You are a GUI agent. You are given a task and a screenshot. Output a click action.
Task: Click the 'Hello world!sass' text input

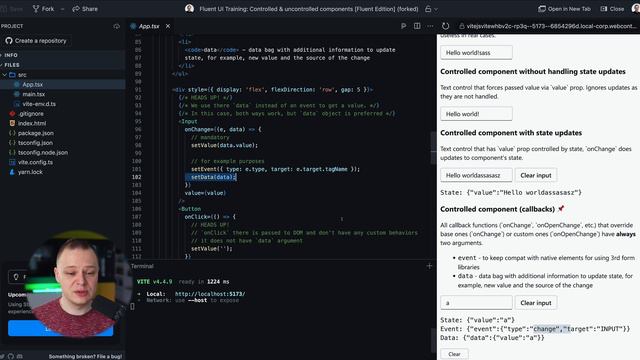476,53
